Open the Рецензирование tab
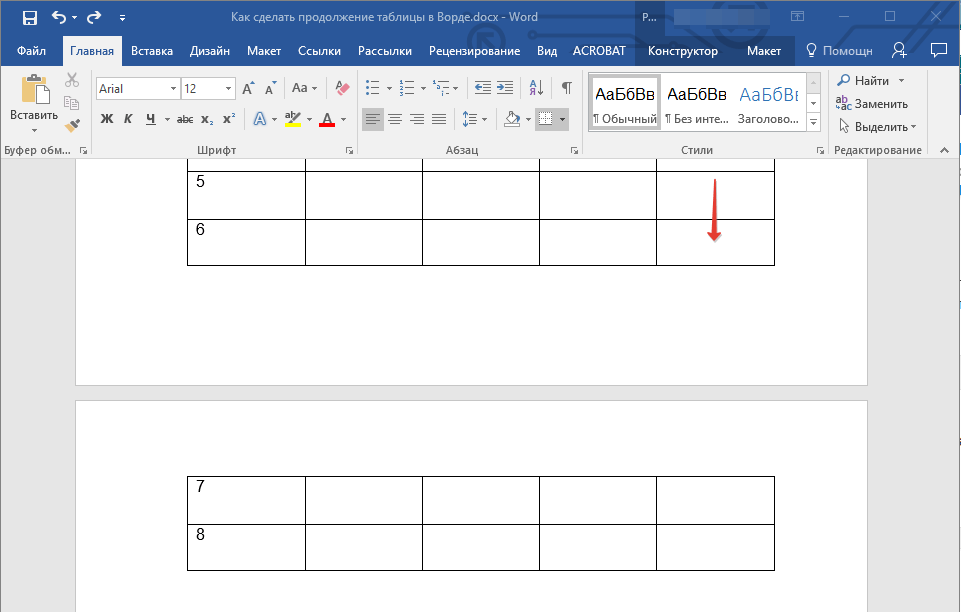 (x=474, y=50)
